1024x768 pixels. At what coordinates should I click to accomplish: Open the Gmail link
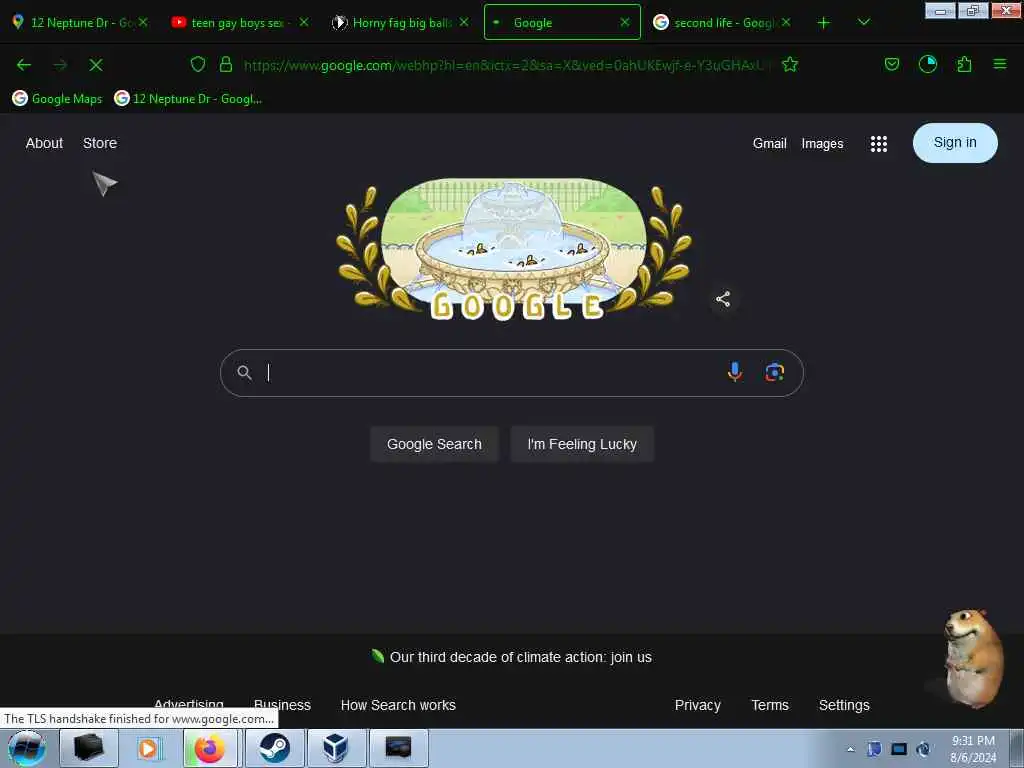coord(769,143)
